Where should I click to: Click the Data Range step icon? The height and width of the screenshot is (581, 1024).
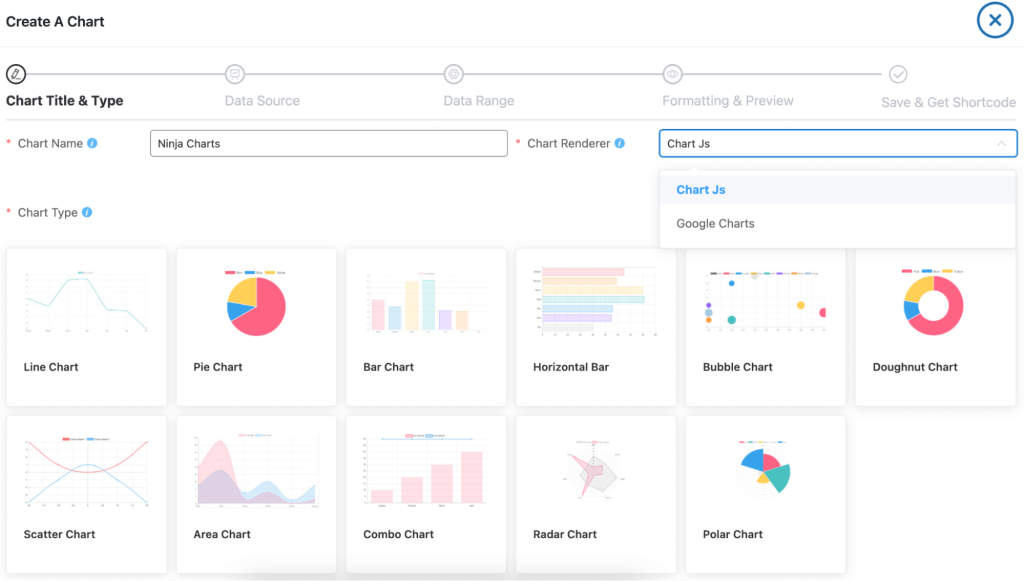(454, 74)
